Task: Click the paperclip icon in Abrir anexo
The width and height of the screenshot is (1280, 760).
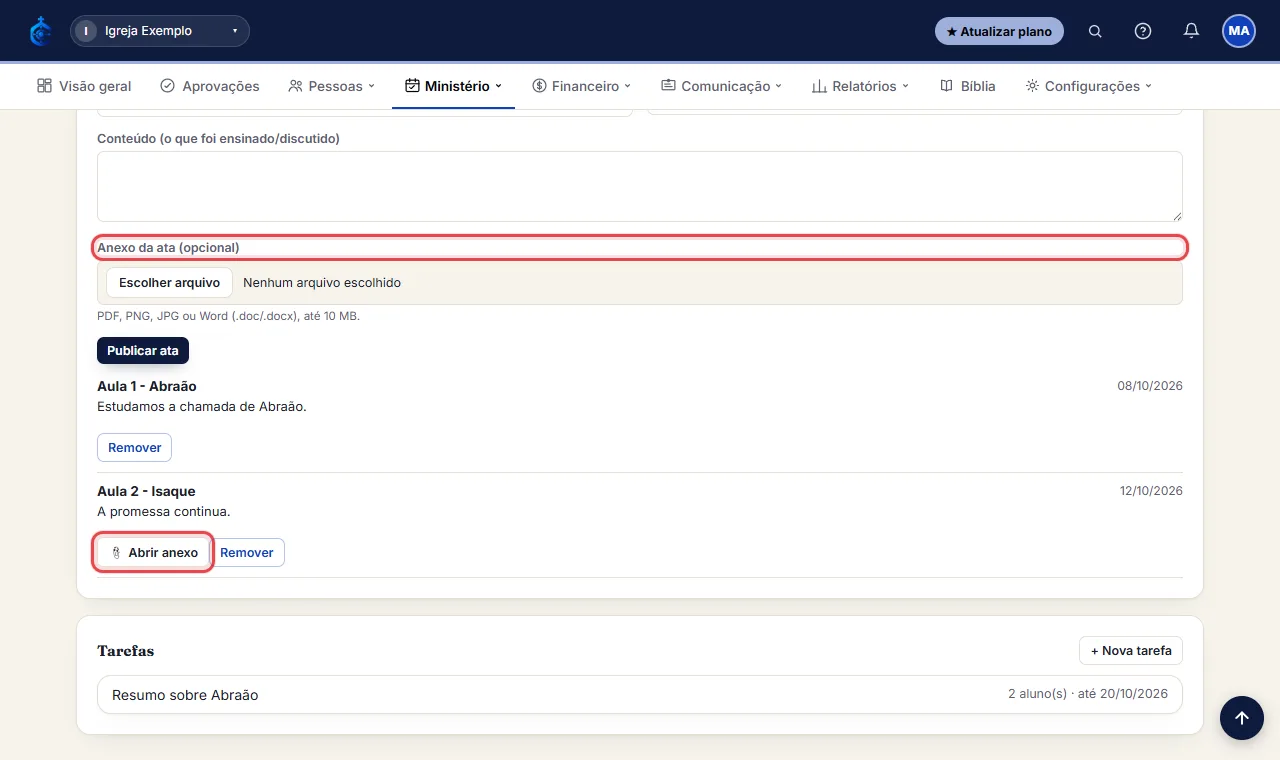Action: click(116, 553)
